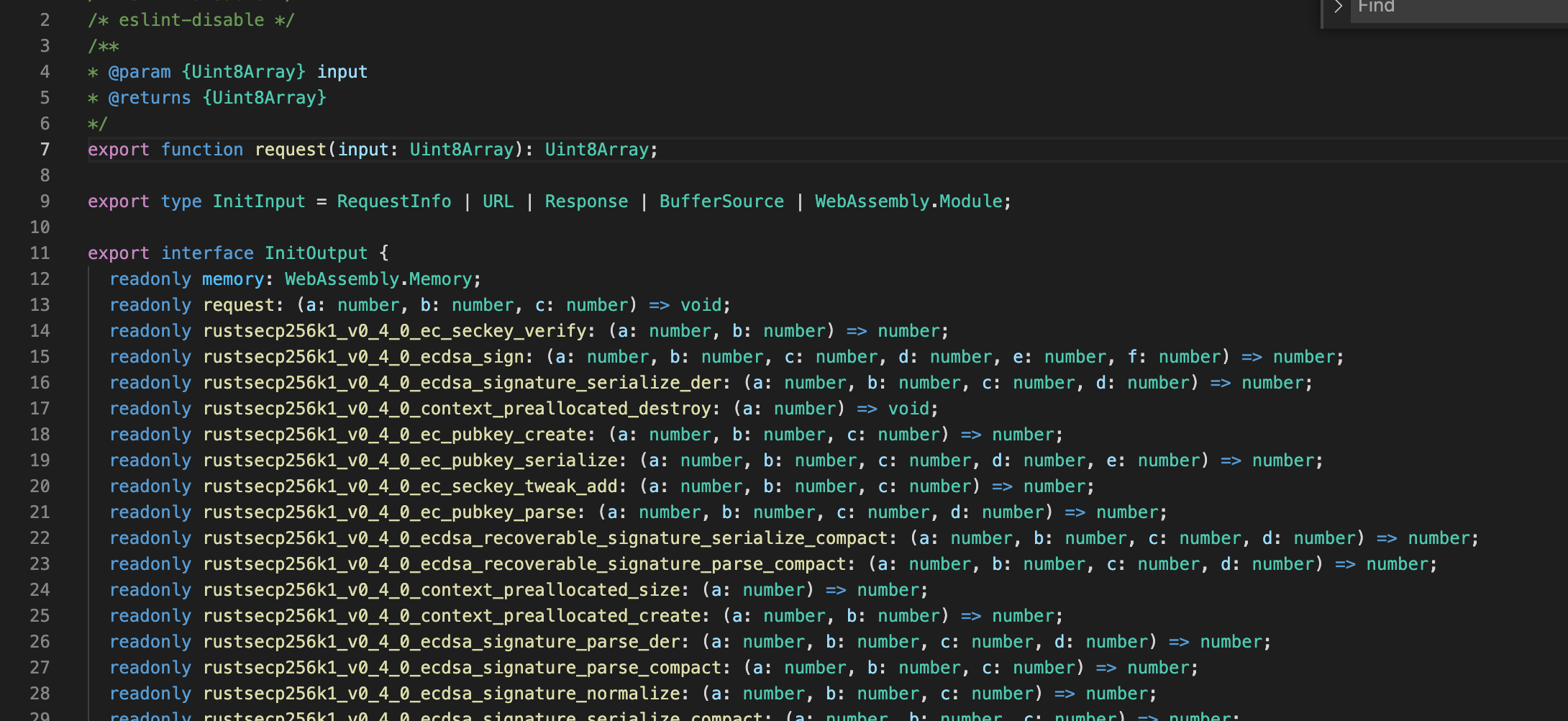Click 'WebAssembly.Memory' type on line 12
1568x721 pixels.
(x=378, y=279)
